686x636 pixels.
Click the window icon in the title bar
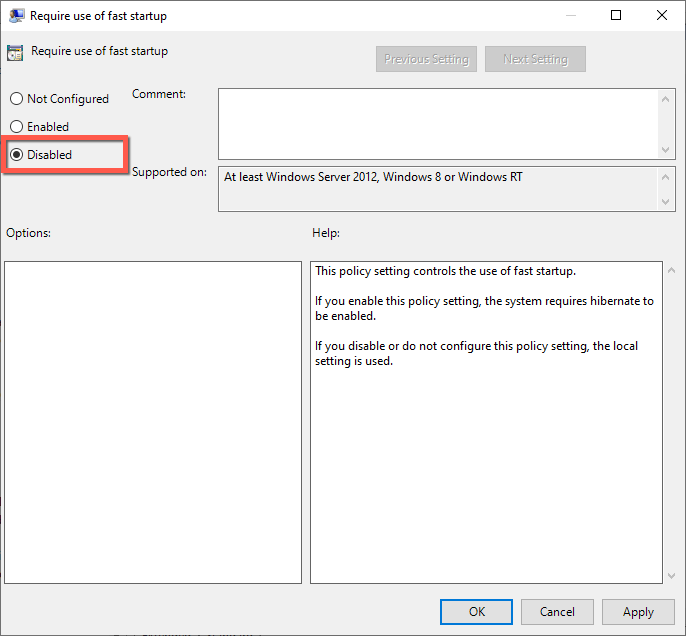[x=17, y=16]
